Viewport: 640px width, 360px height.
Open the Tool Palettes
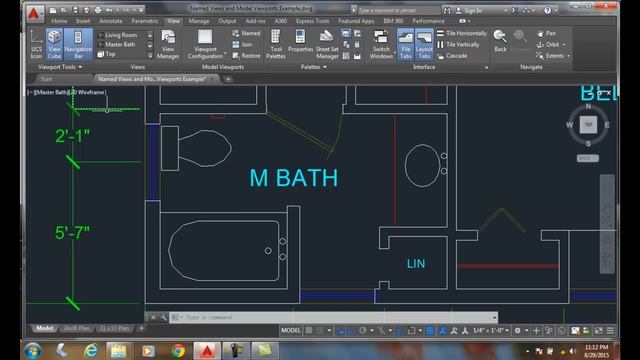point(276,44)
